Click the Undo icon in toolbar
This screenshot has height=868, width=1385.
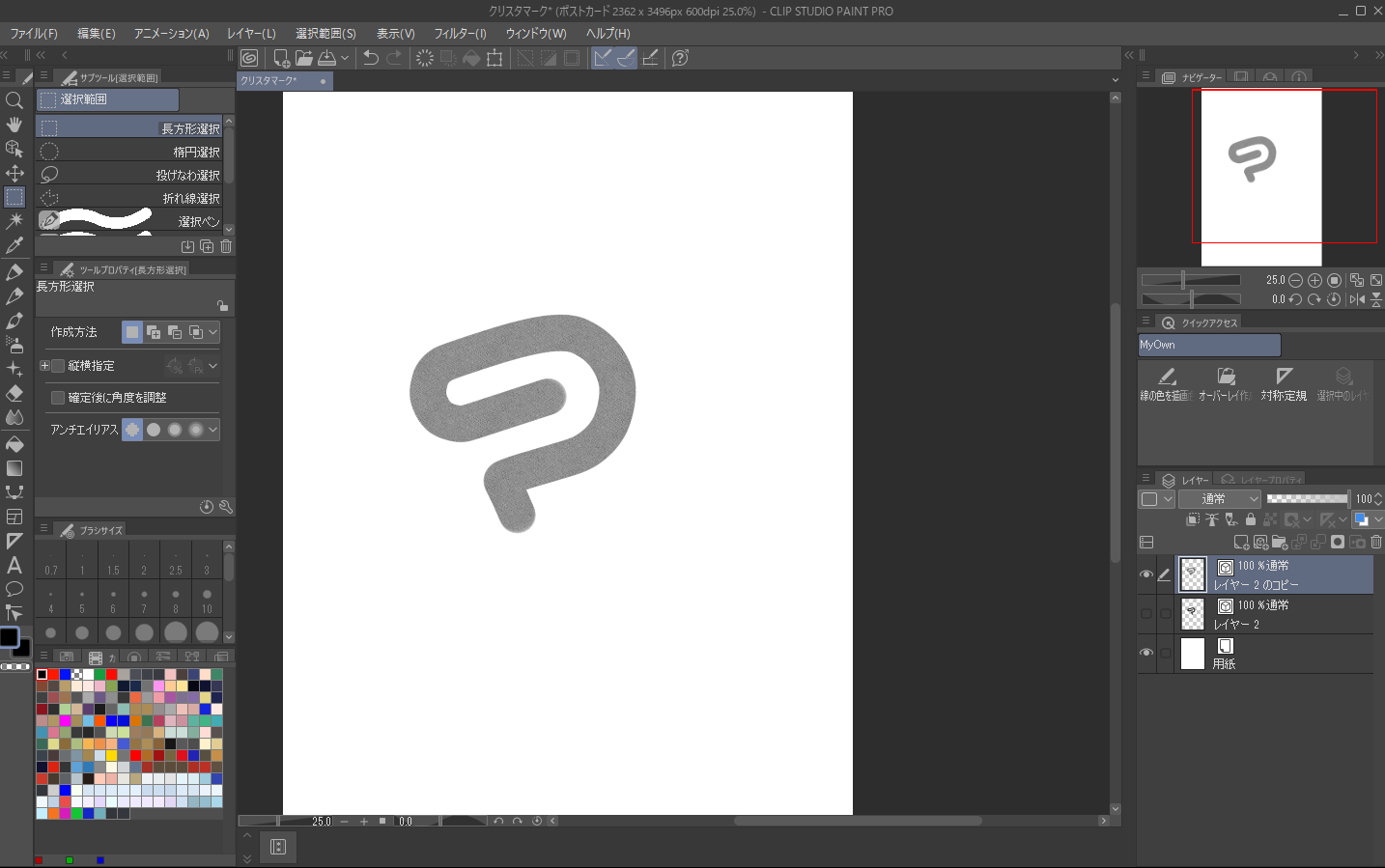tap(370, 58)
